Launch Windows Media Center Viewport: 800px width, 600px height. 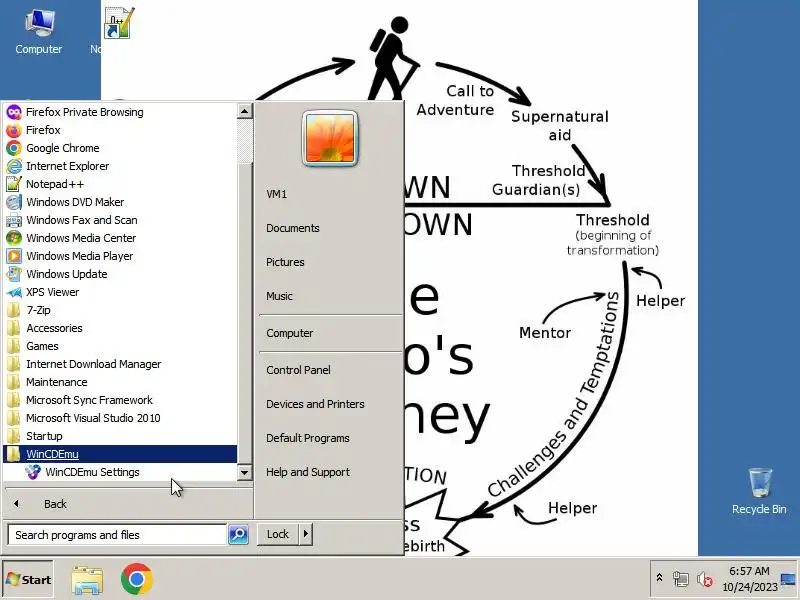tap(120, 238)
